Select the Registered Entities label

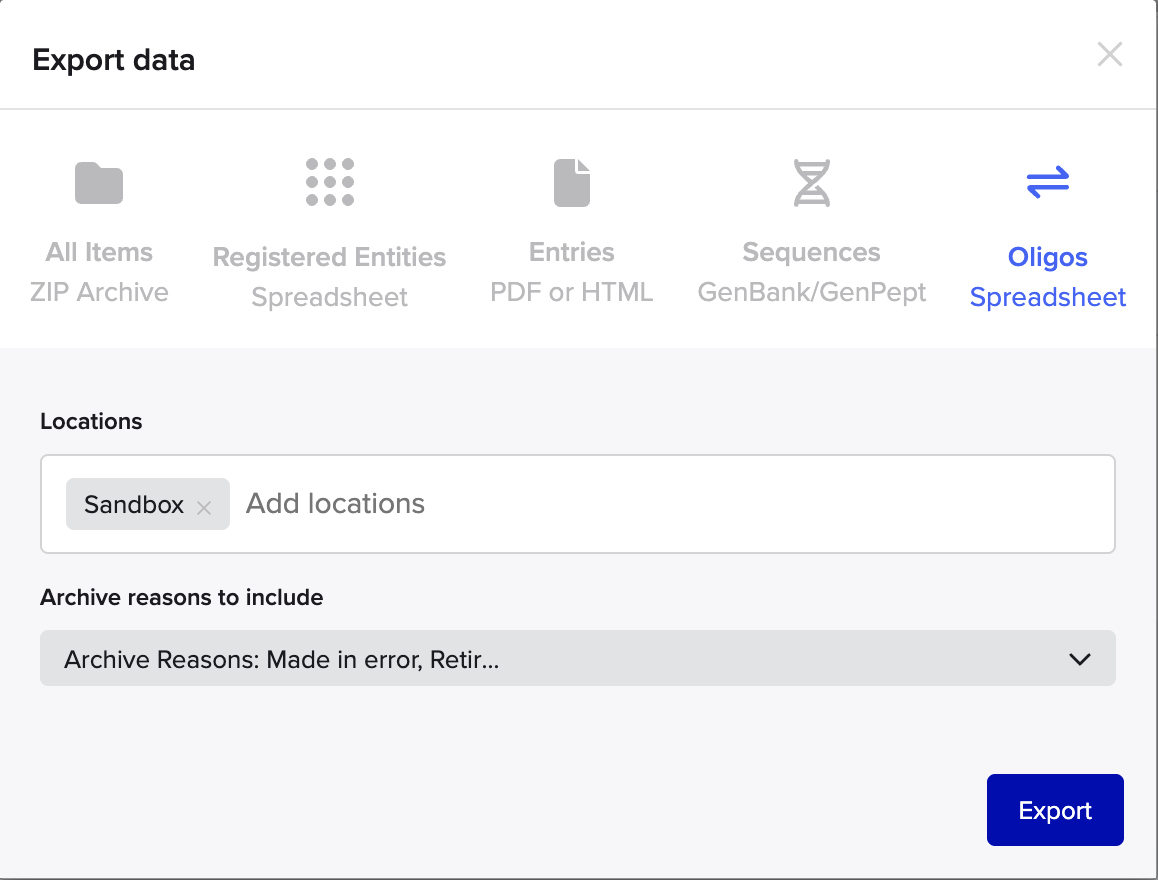pos(329,257)
